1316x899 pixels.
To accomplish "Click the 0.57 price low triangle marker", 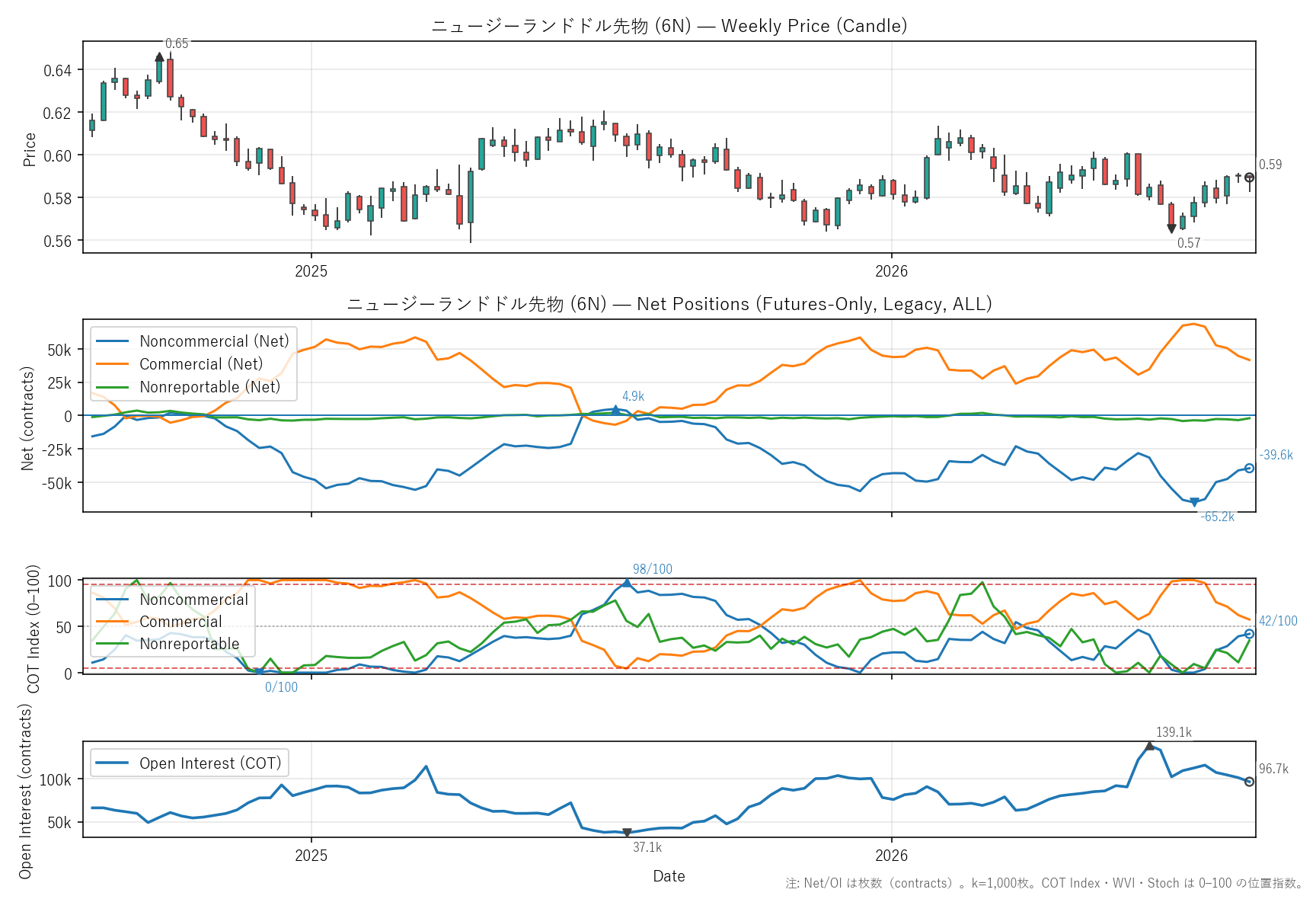I will [x=1171, y=229].
